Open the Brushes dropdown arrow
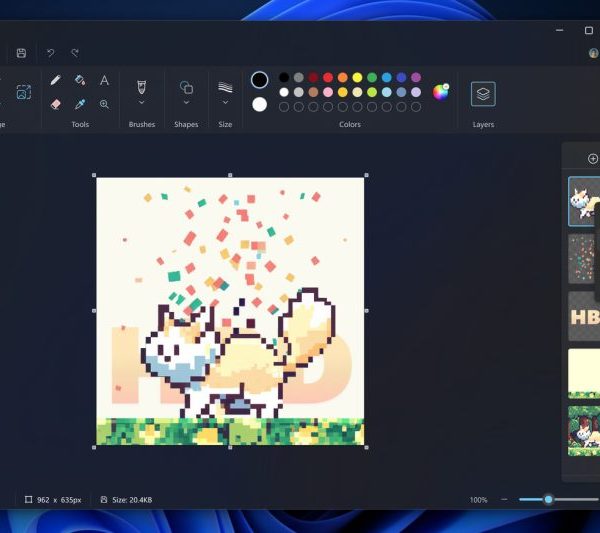Viewport: 600px width, 533px height. (x=142, y=103)
